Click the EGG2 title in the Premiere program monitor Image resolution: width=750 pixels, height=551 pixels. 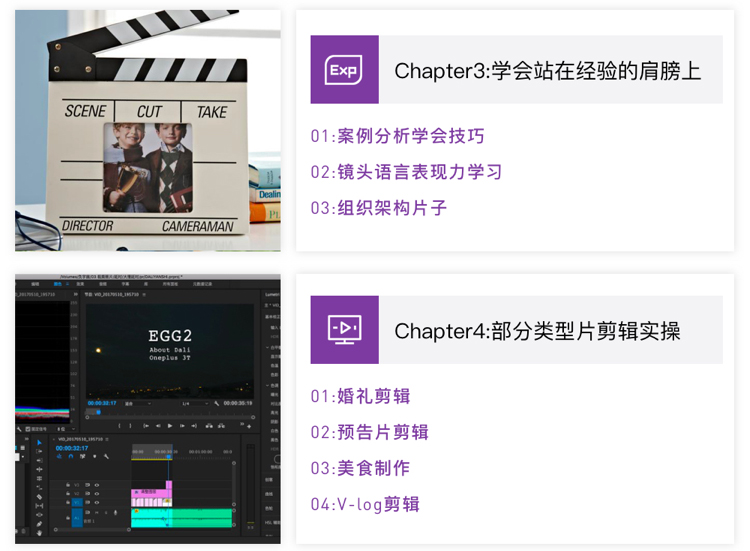[x=170, y=336]
